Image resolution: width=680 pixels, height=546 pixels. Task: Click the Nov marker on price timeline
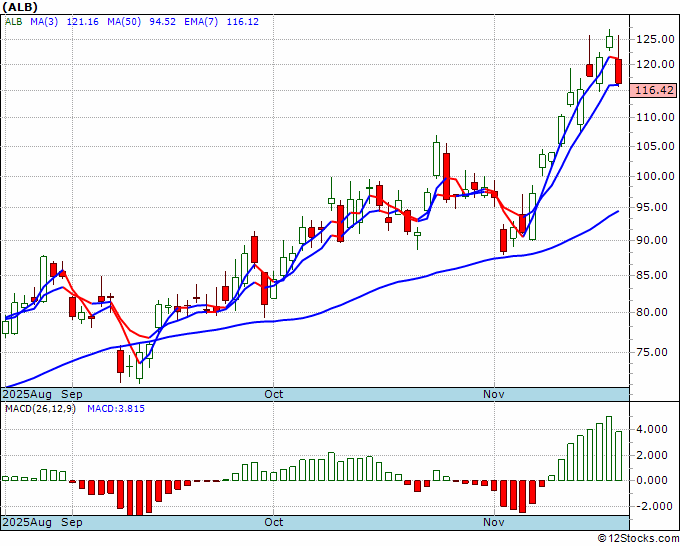494,394
